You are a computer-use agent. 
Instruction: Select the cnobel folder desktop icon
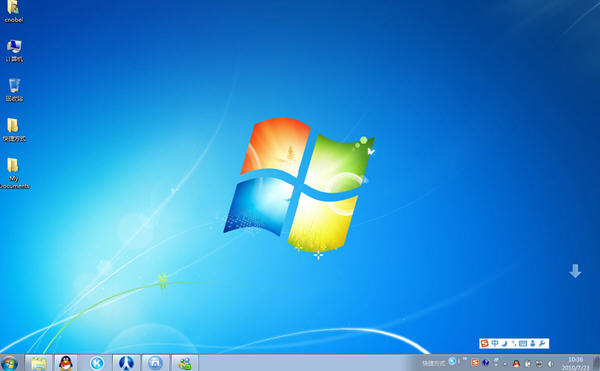(x=14, y=11)
